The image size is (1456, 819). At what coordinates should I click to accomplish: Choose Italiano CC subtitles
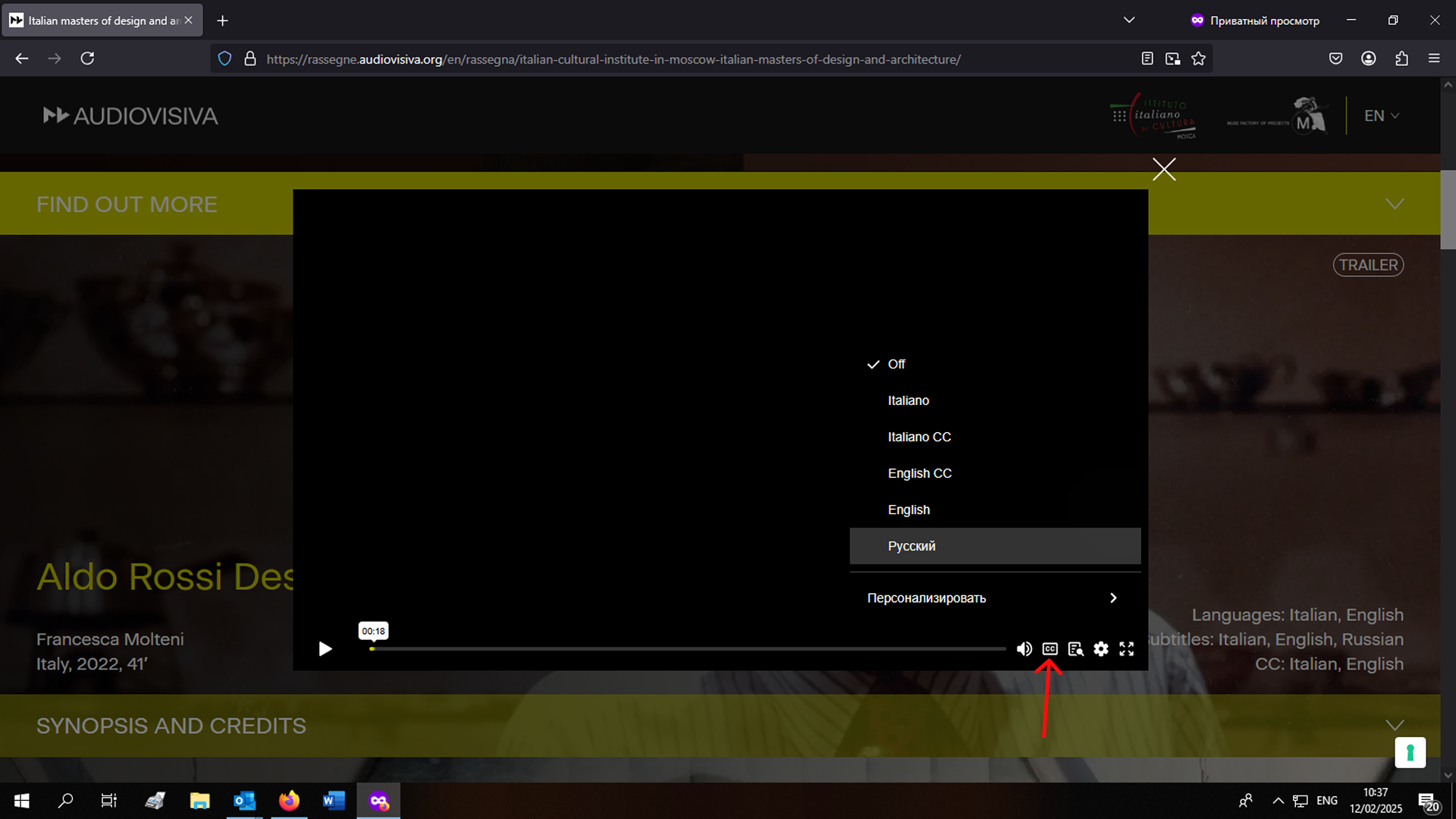(919, 438)
